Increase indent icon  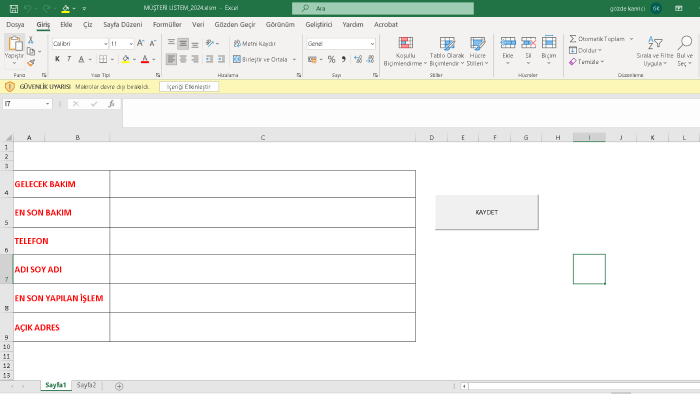point(221,59)
